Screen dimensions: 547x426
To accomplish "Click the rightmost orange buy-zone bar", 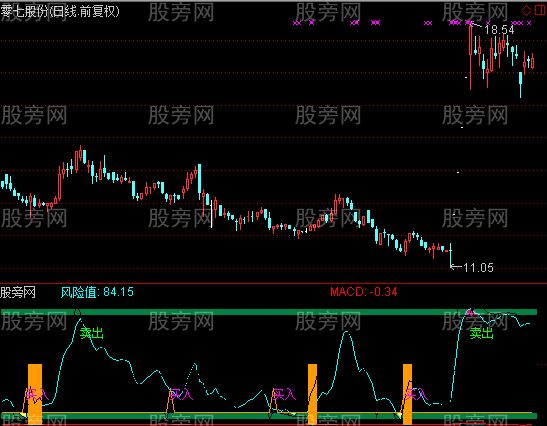I will (407, 394).
